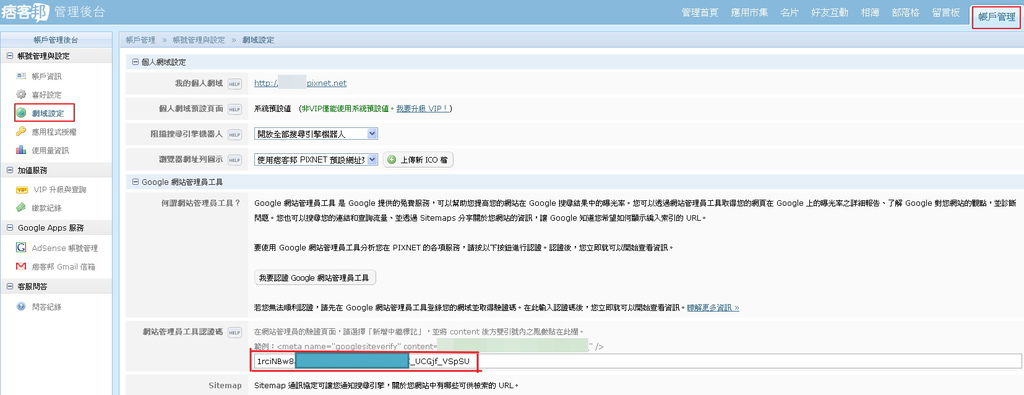Click the 瞭解更多資訊 link

click(713, 307)
